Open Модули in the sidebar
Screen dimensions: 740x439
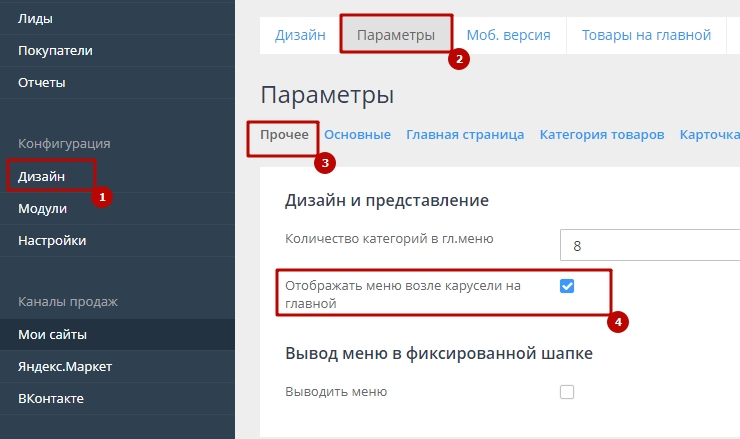[x=42, y=208]
